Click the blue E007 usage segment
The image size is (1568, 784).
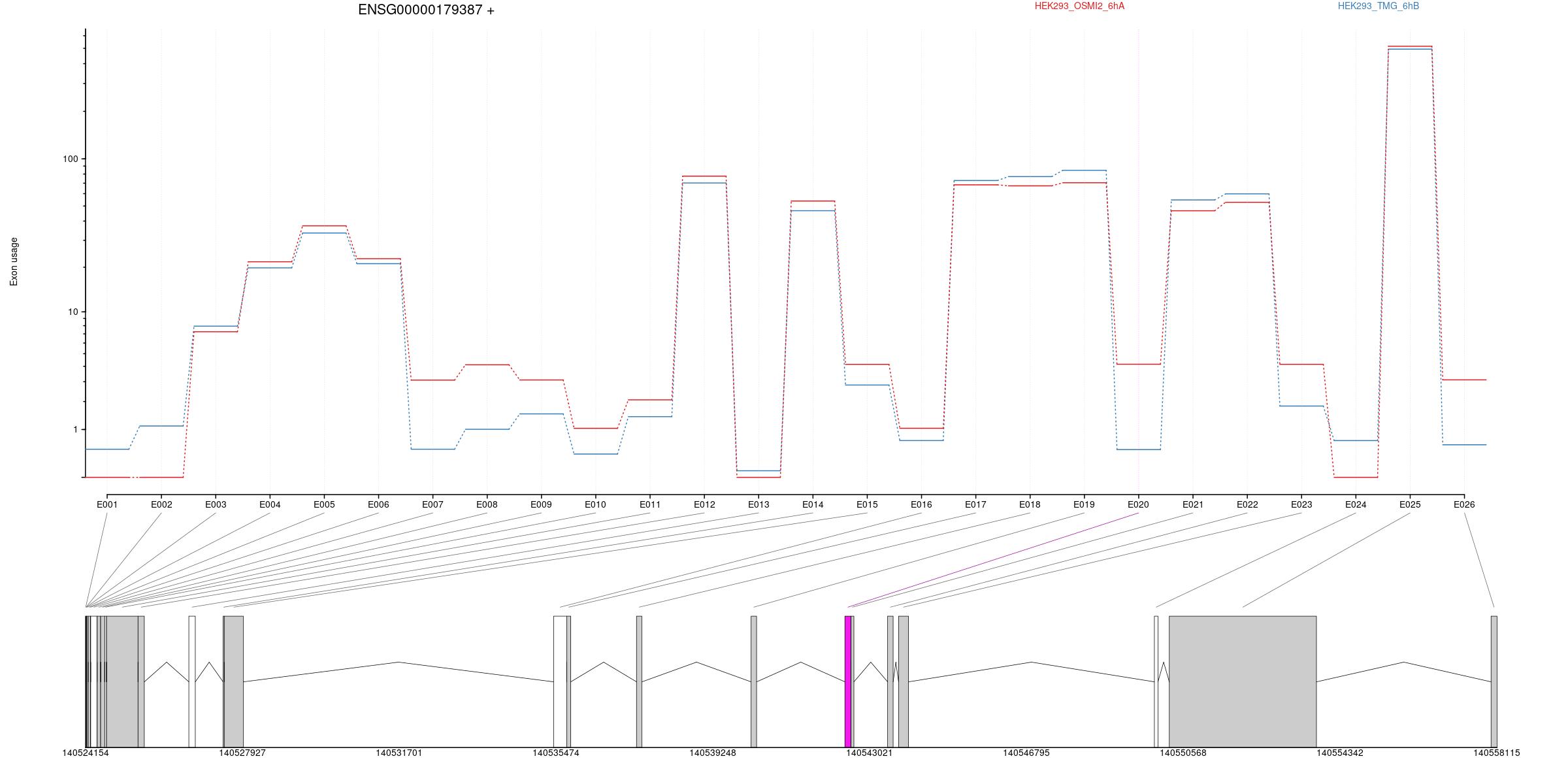433,449
